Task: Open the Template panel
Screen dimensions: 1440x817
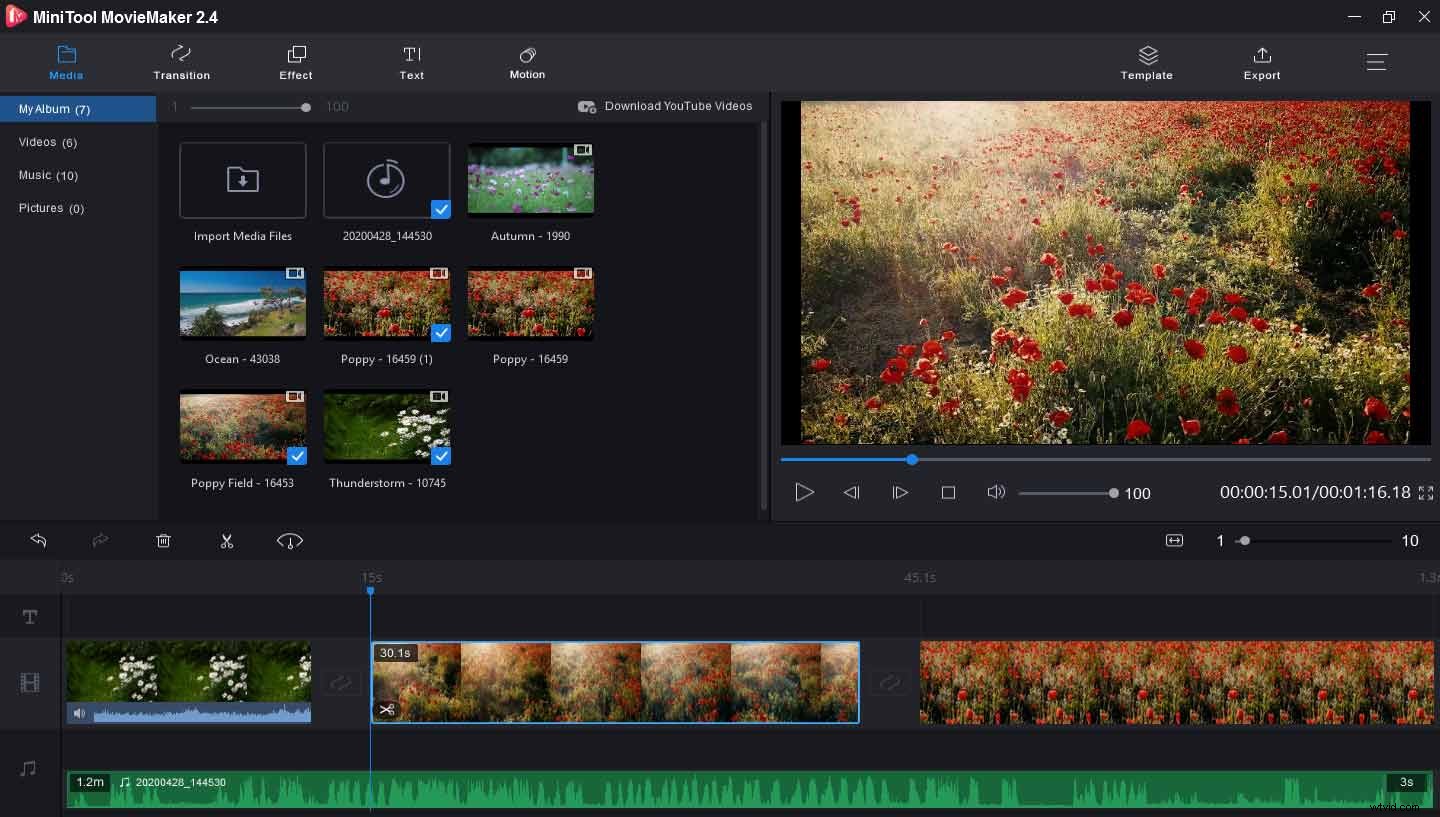Action: [x=1146, y=63]
